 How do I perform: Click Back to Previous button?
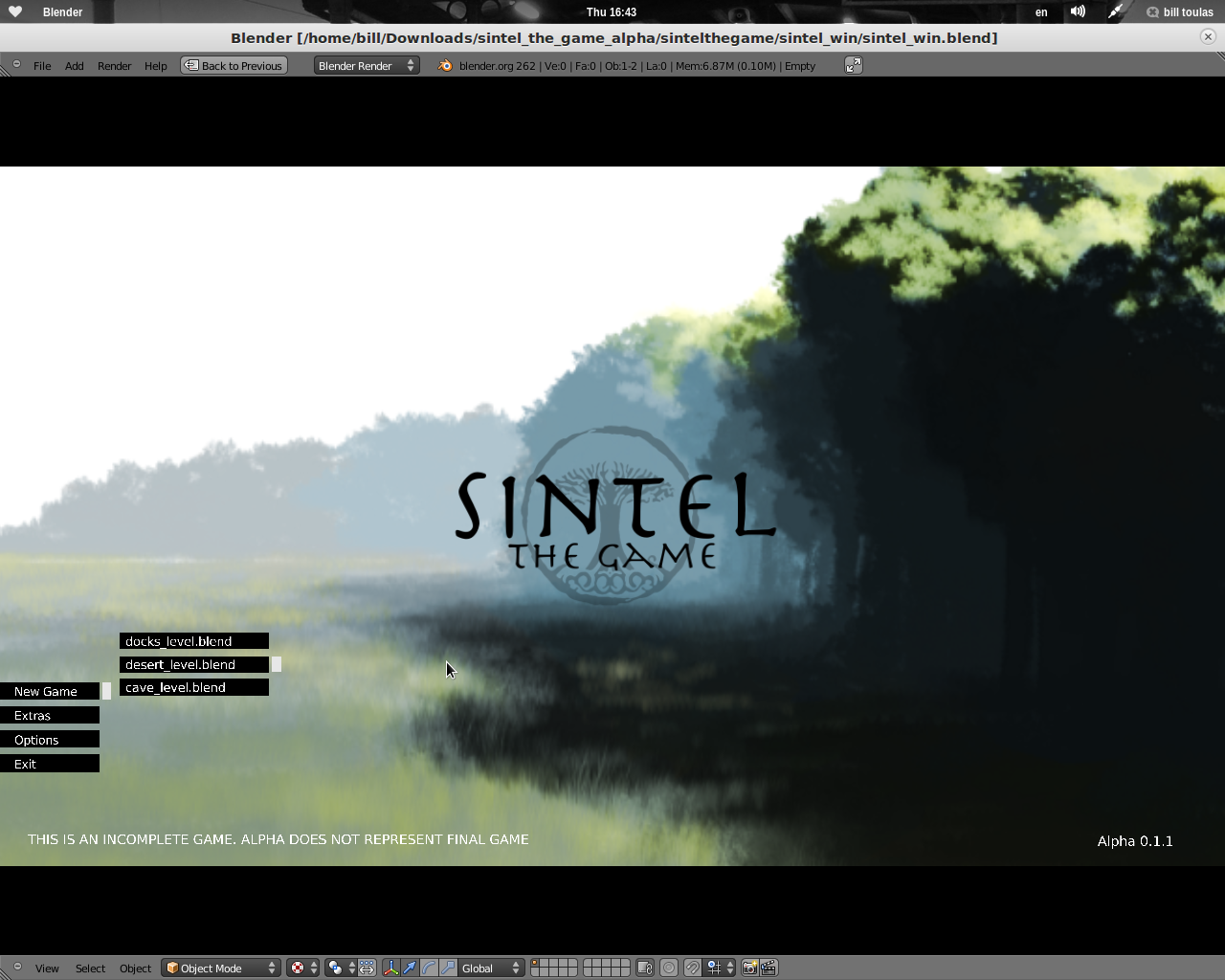[x=234, y=65]
